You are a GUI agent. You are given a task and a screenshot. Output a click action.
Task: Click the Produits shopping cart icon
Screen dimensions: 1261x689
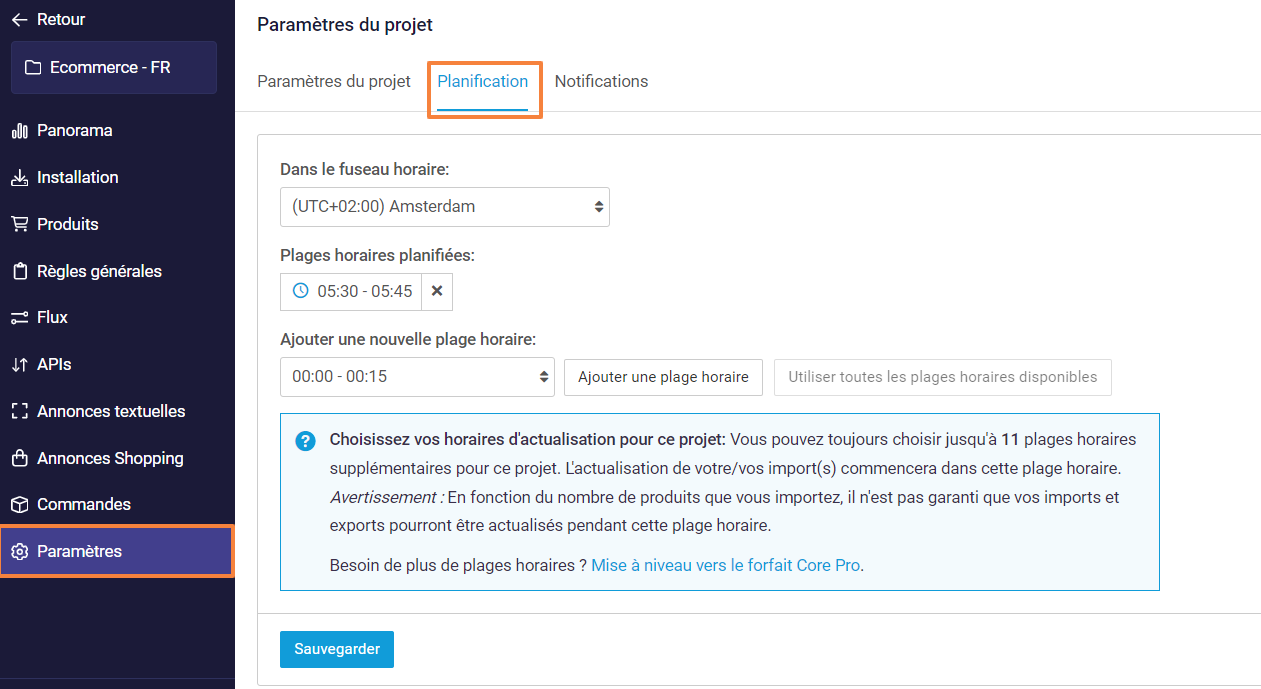tap(19, 224)
